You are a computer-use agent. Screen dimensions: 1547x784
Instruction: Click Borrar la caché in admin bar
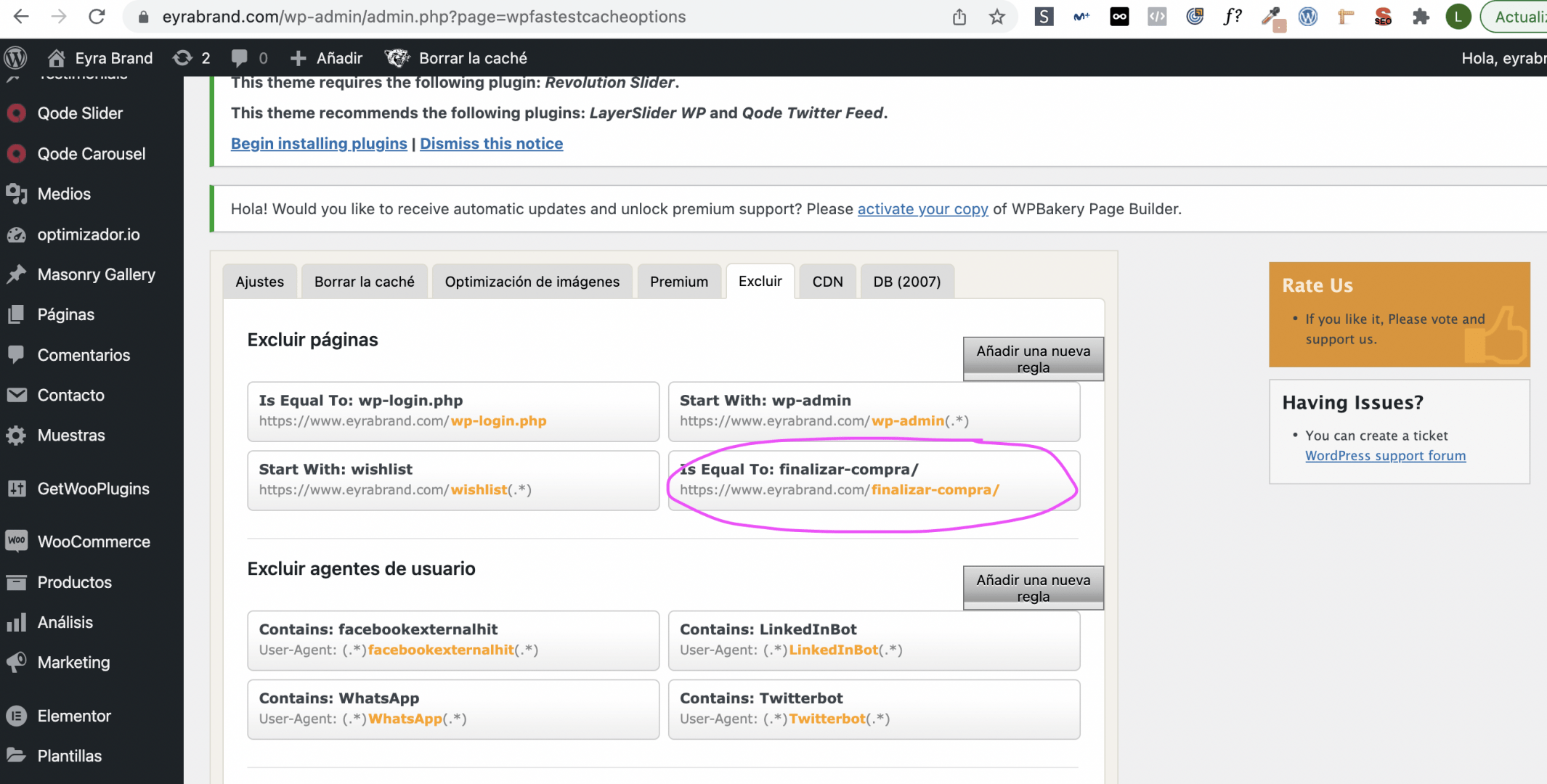[x=456, y=58]
